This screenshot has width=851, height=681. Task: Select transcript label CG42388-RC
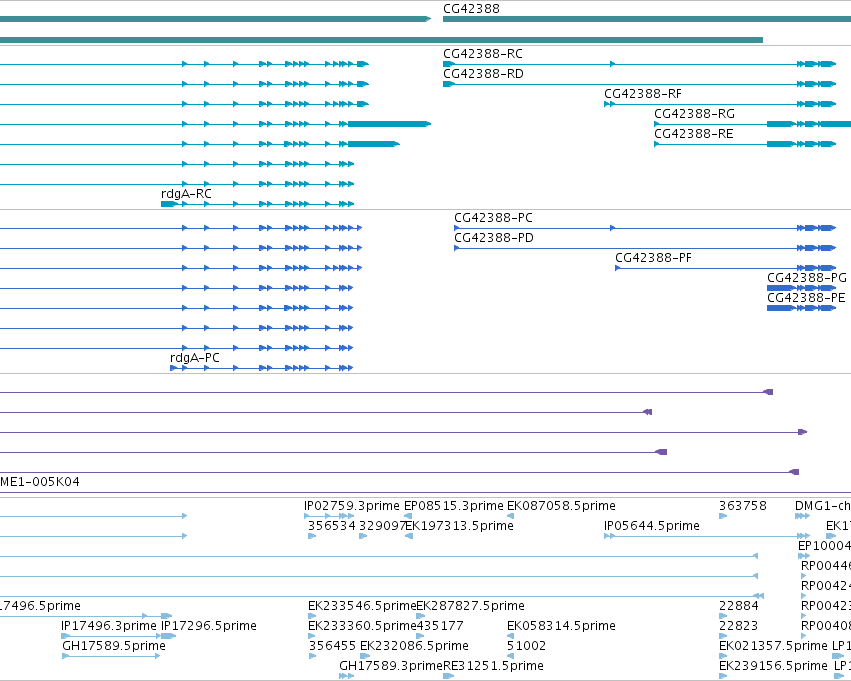click(x=482, y=54)
